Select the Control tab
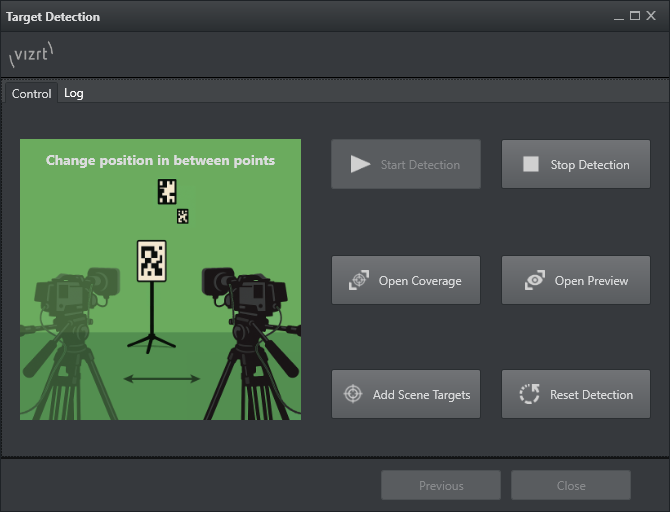Viewport: 670px width, 512px height. (x=31, y=94)
